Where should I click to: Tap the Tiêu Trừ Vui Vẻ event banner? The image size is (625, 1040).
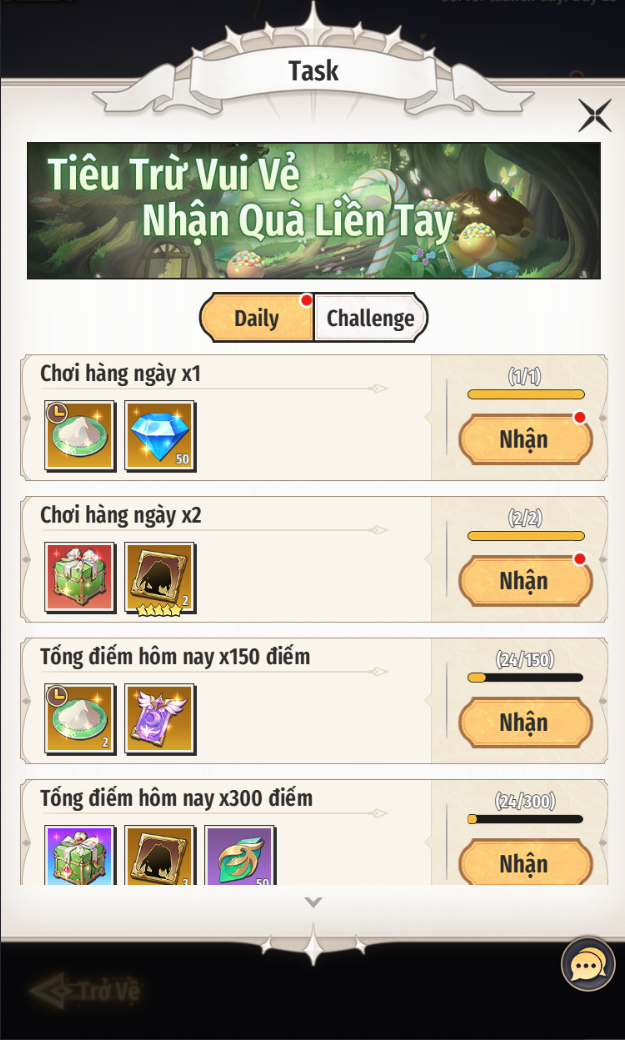click(x=314, y=210)
